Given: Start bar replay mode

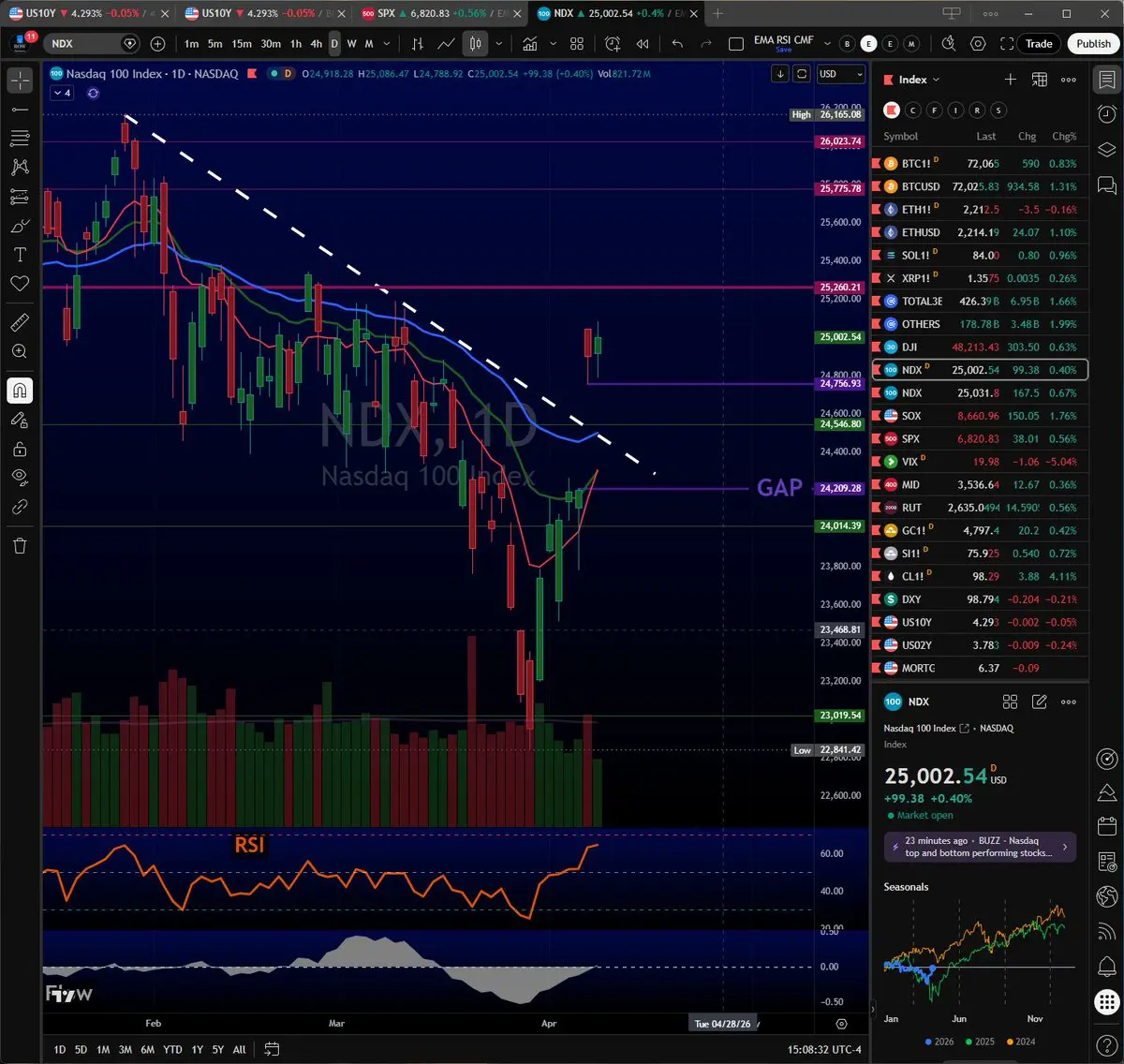Looking at the screenshot, I should (x=643, y=44).
